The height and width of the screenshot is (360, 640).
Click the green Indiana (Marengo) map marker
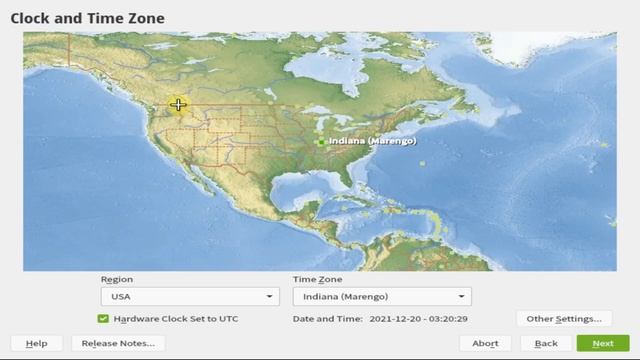click(321, 142)
